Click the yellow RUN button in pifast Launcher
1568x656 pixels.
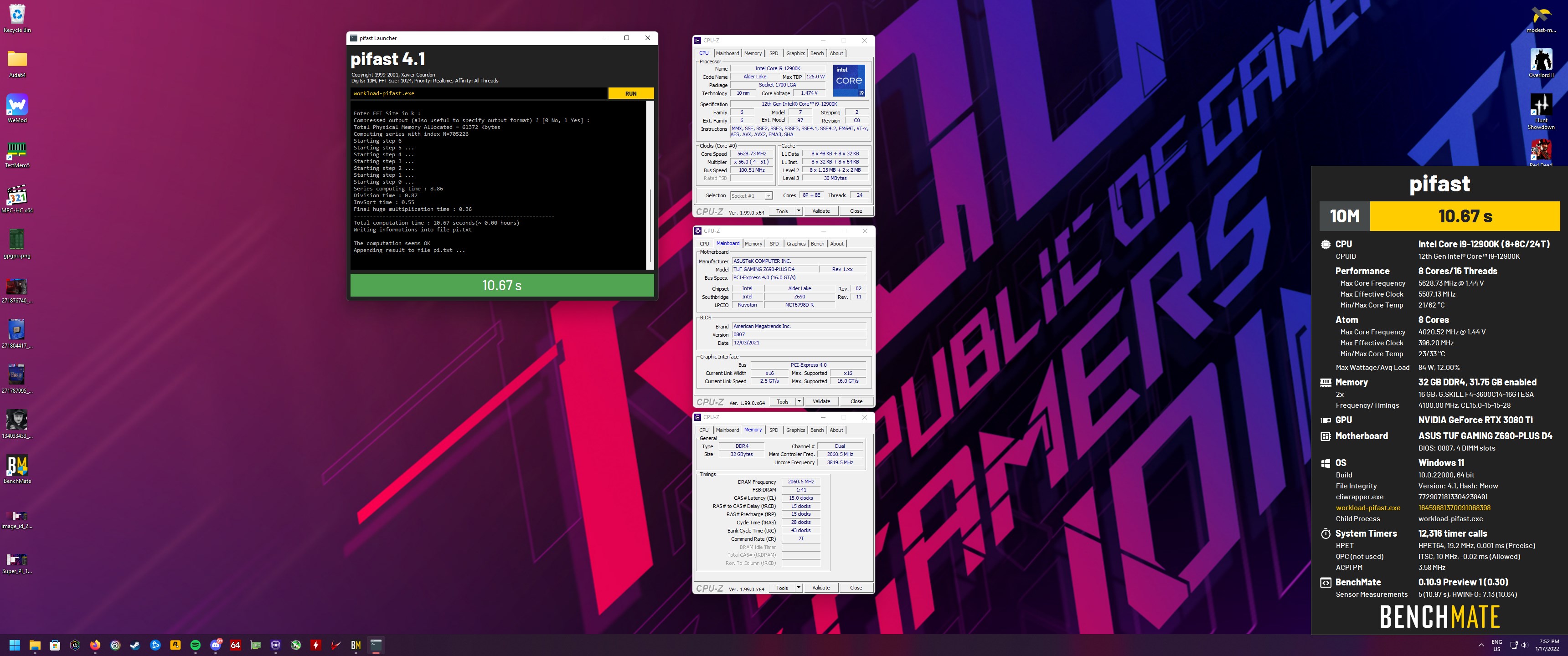[x=630, y=94]
